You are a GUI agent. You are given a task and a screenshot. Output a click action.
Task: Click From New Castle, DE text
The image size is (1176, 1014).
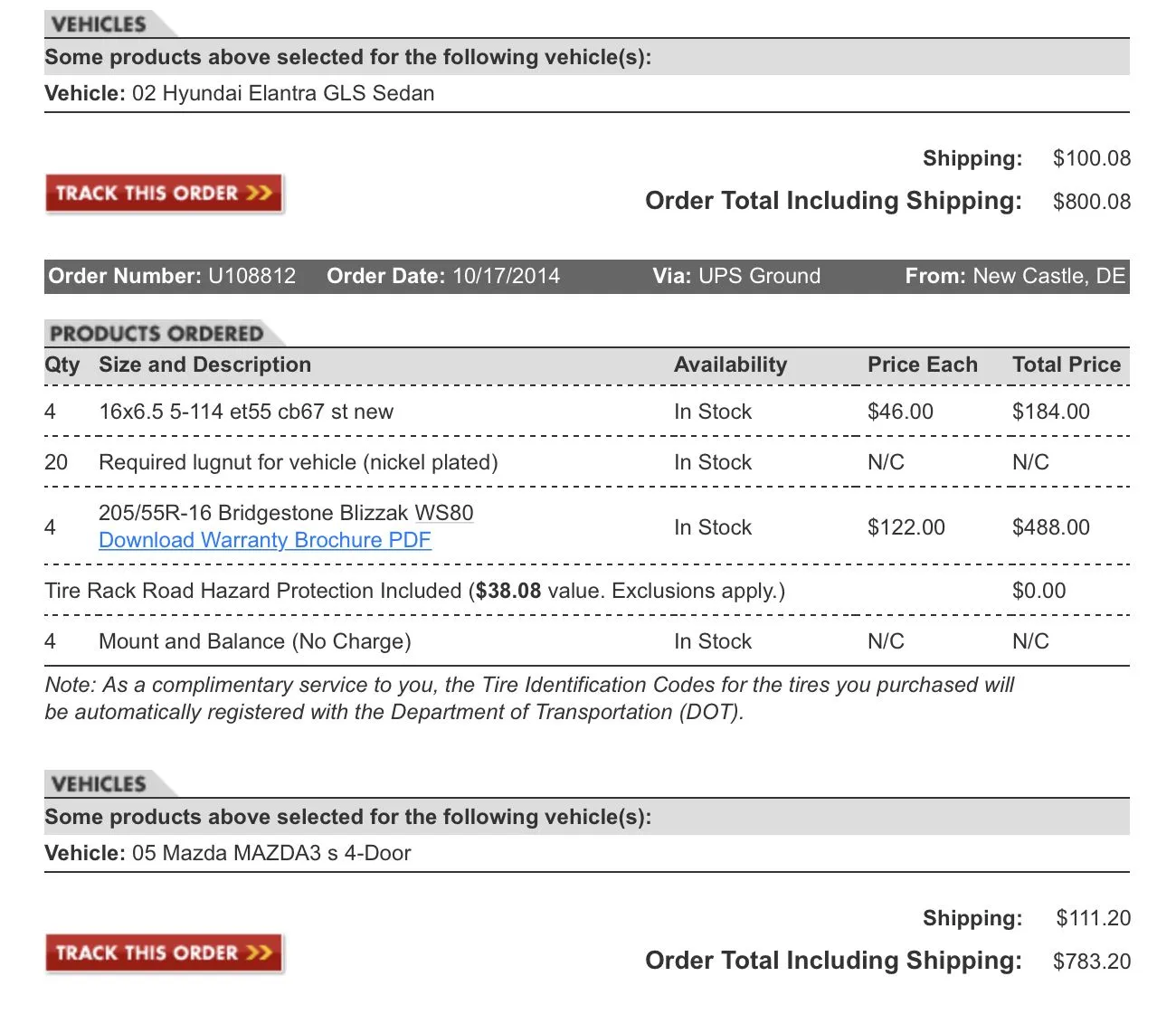point(1015,276)
